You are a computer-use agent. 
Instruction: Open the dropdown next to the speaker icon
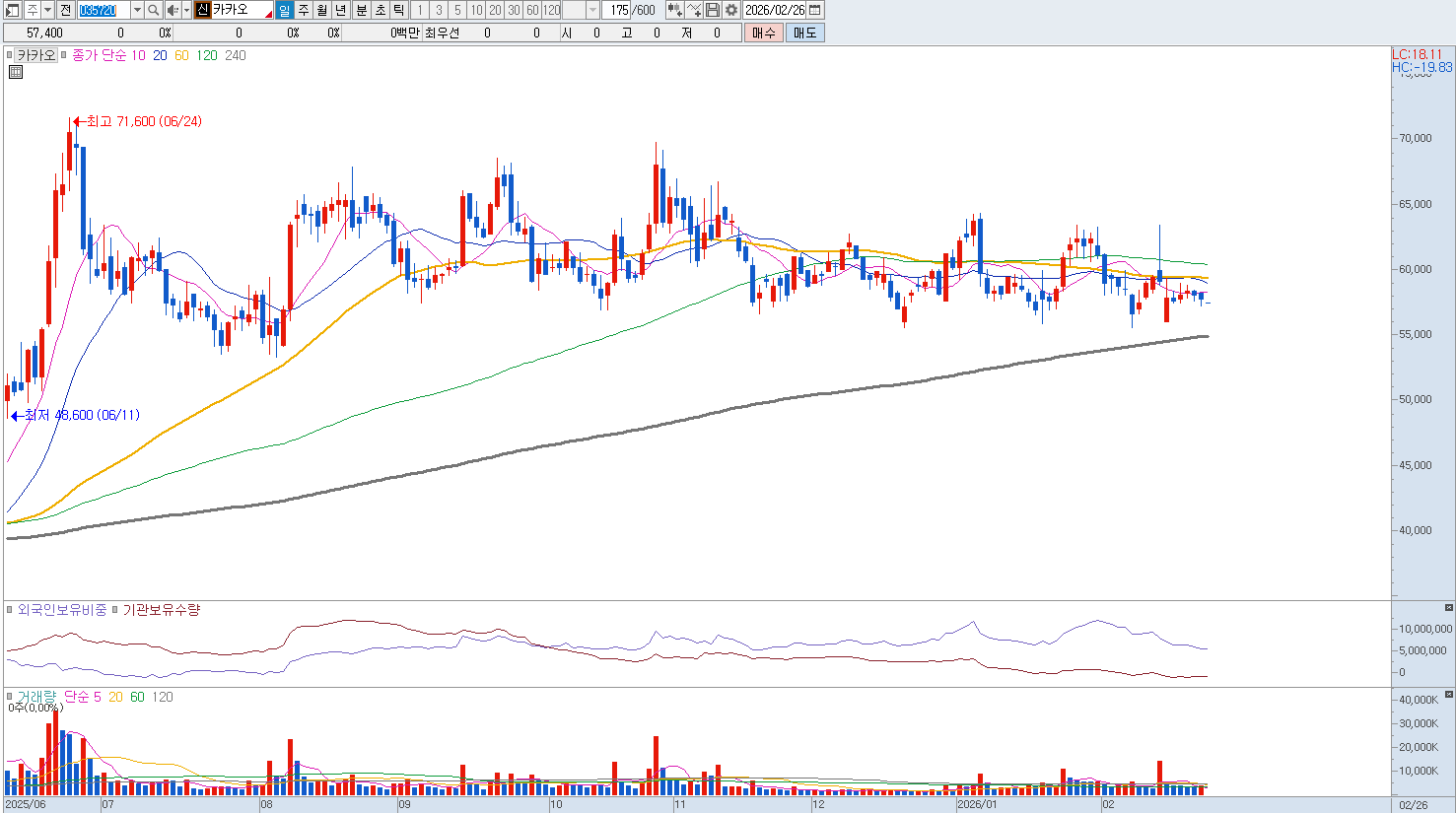[186, 10]
